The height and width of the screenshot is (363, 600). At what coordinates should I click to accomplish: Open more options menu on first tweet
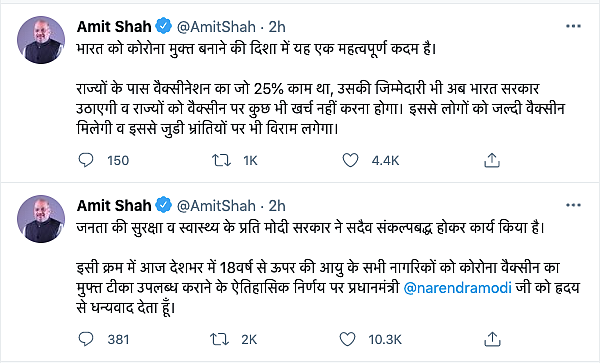coord(573,26)
